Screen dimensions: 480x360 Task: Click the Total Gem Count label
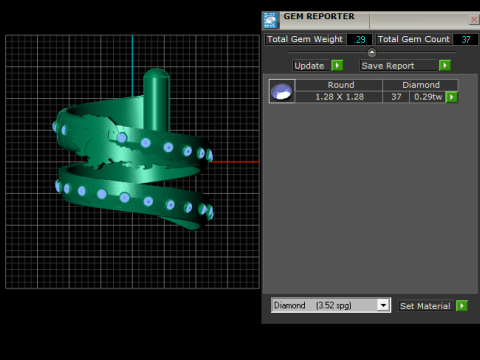click(414, 39)
